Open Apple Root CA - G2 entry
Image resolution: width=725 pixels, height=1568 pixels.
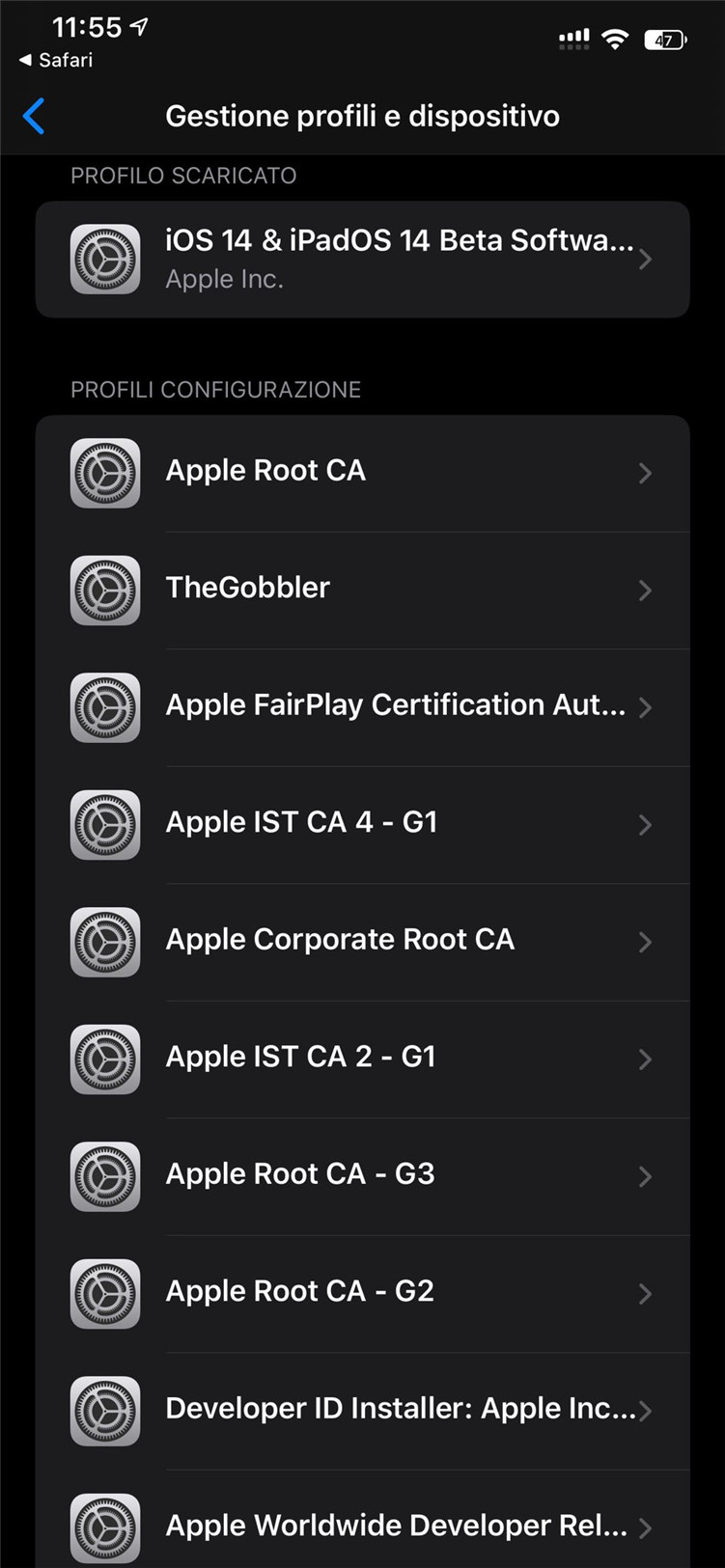[362, 1293]
